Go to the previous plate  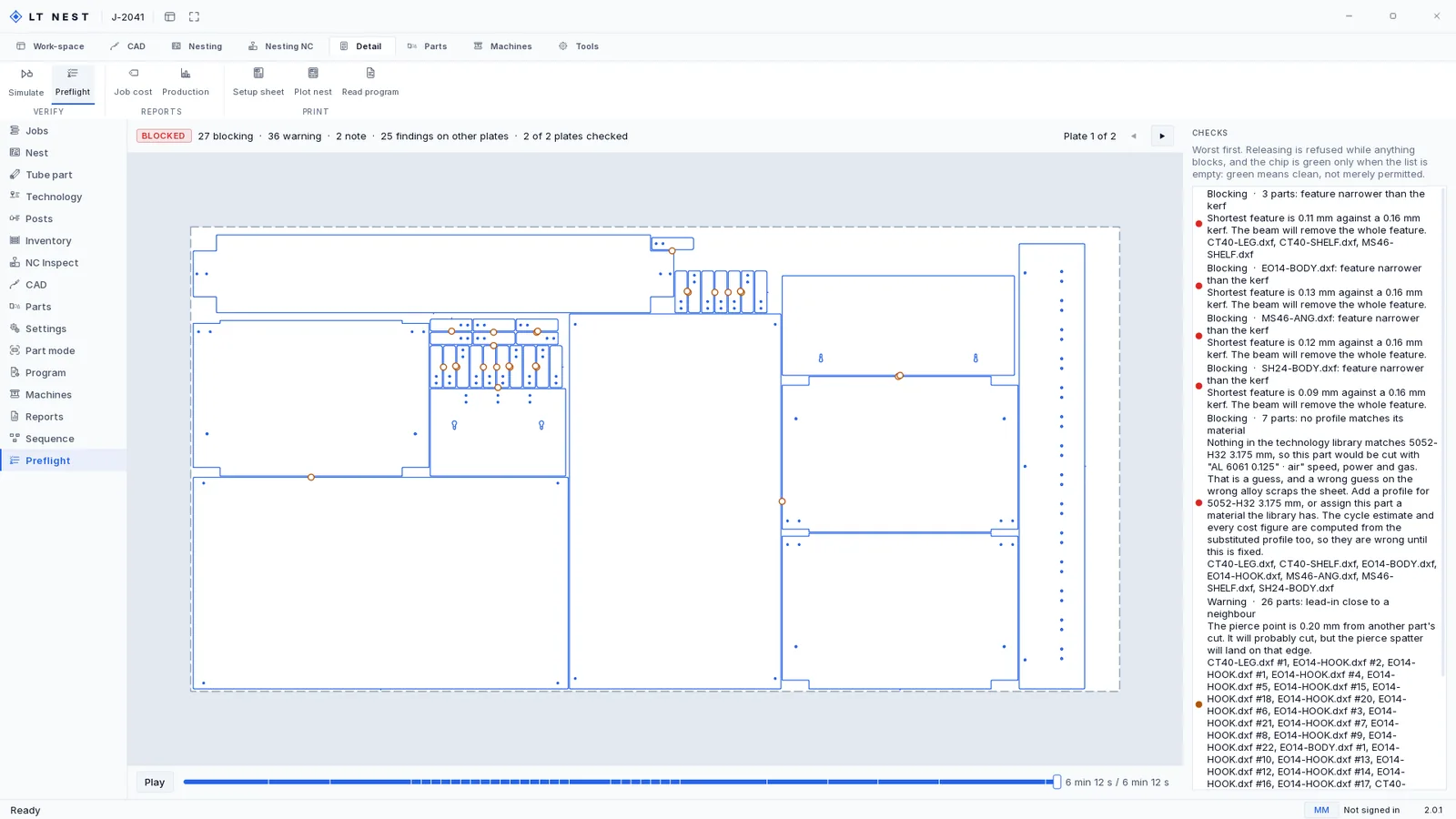(1134, 136)
